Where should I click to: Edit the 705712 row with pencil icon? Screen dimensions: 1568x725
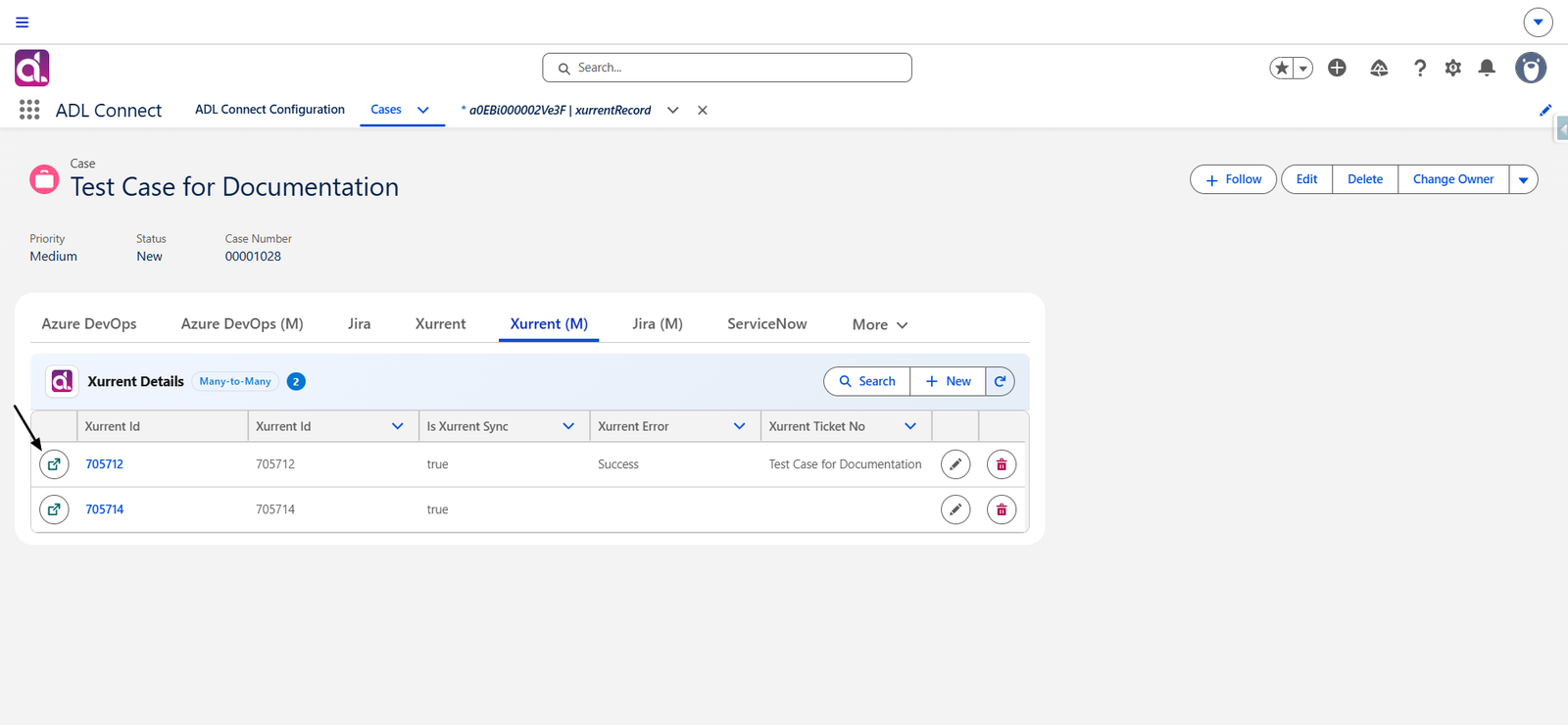[955, 464]
